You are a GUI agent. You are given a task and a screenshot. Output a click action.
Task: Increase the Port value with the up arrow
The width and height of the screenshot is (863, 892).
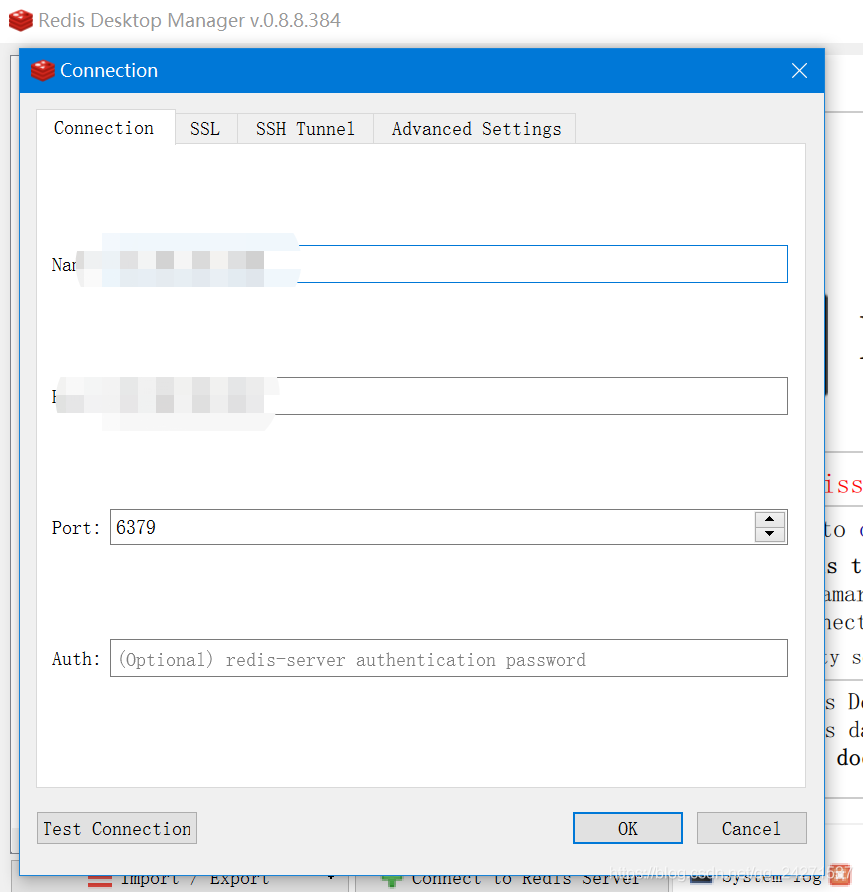[x=768, y=520]
